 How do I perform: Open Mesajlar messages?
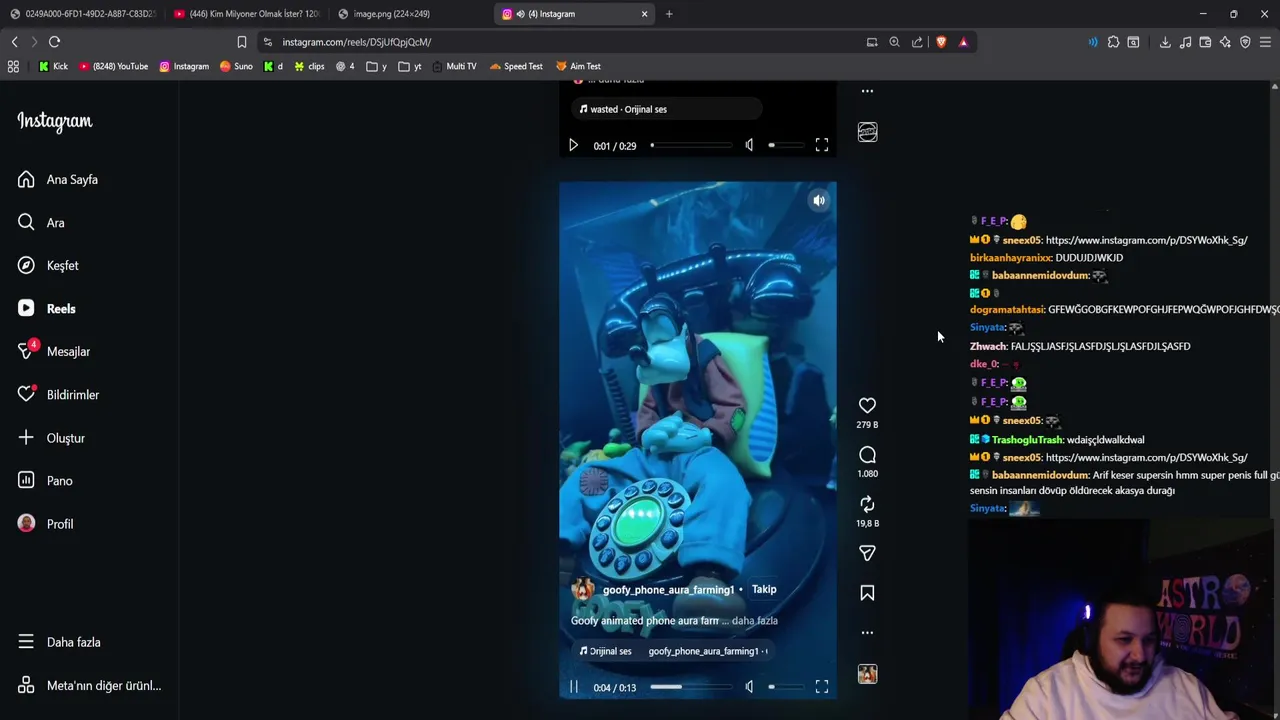pos(54,352)
